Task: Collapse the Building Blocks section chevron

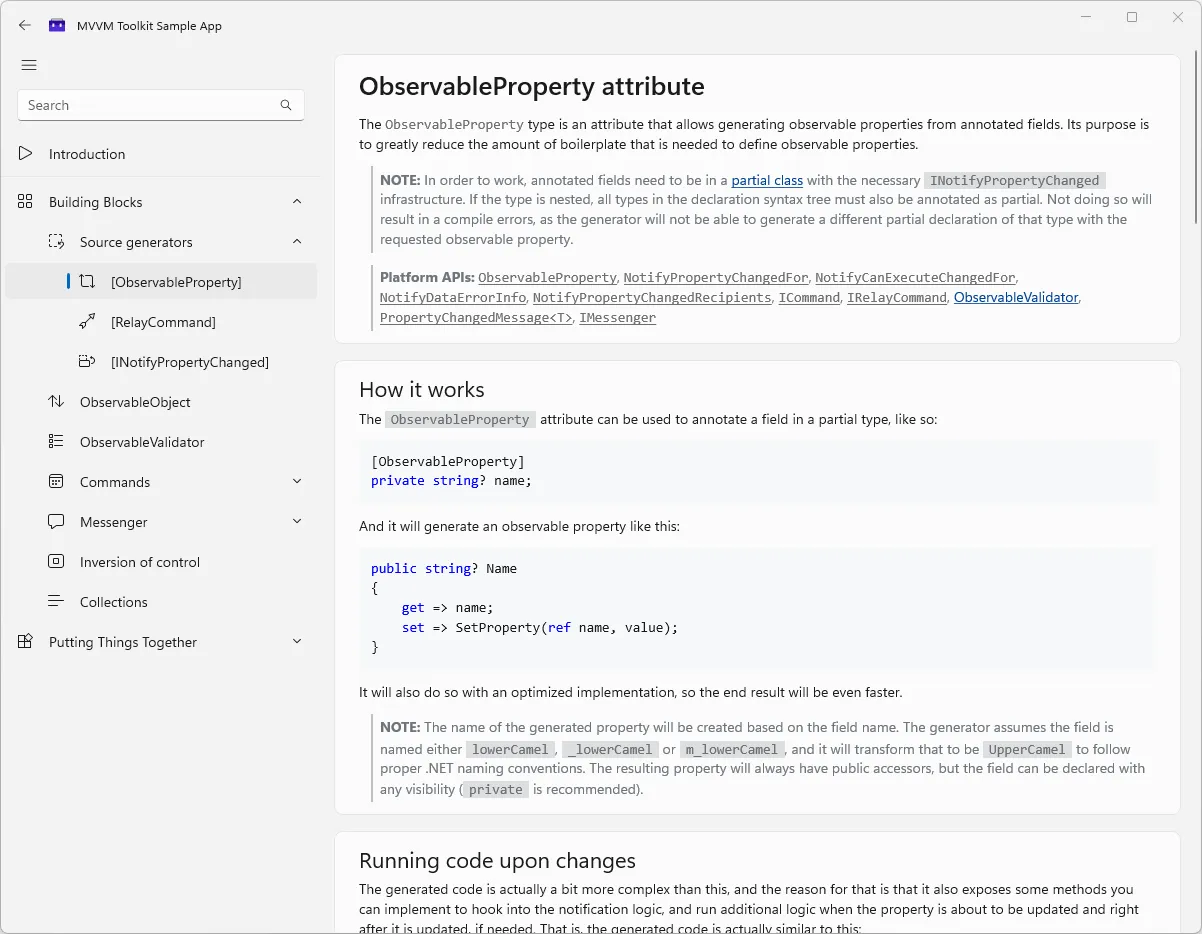Action: [297, 202]
